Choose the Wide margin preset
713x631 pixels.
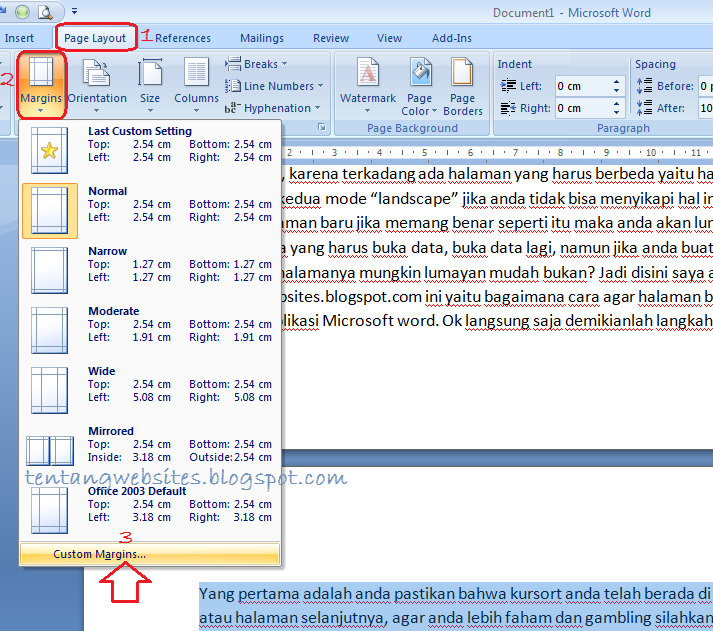[x=150, y=391]
